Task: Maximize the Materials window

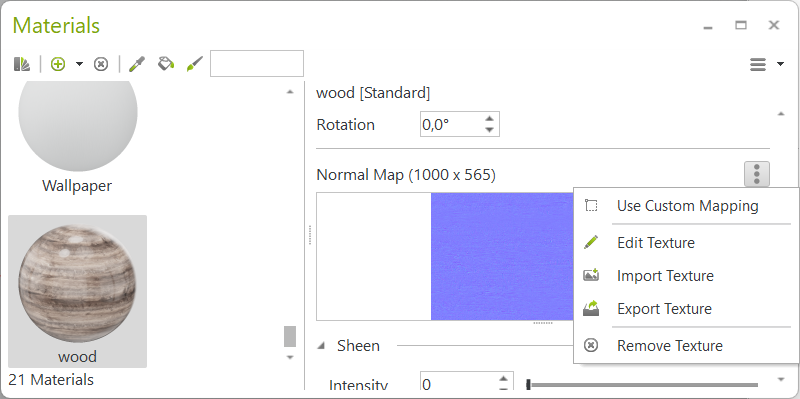Action: tap(741, 24)
